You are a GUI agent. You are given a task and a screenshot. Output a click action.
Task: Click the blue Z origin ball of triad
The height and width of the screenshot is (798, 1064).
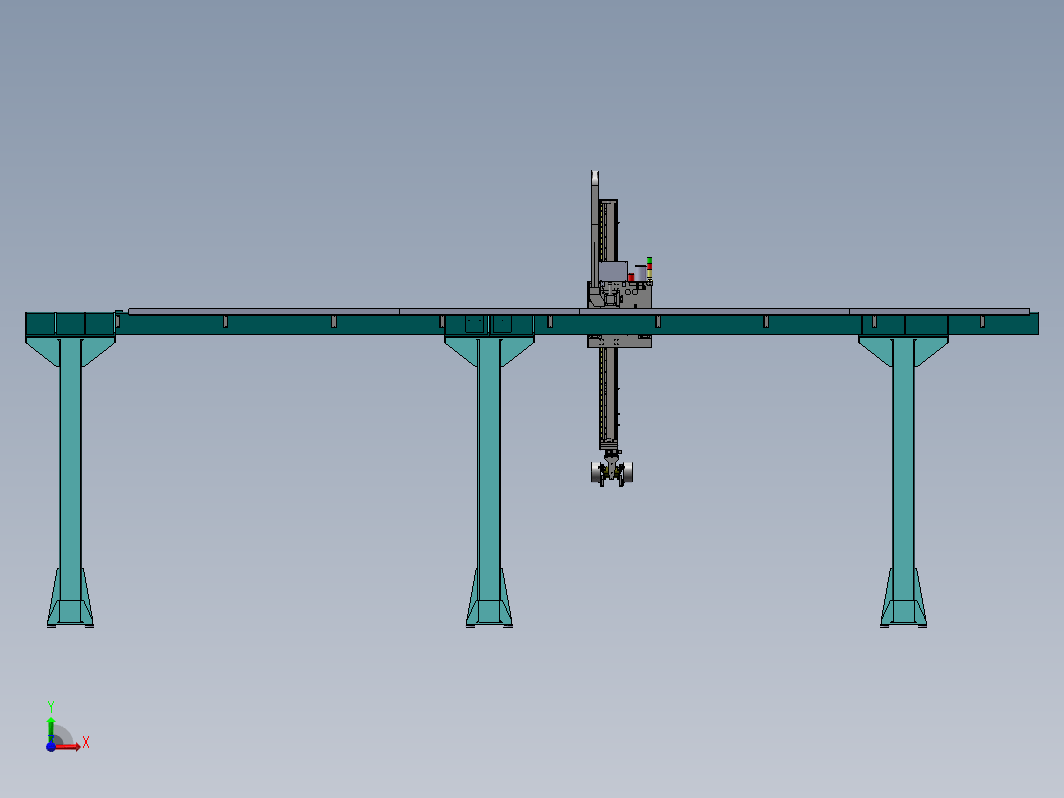[51, 746]
